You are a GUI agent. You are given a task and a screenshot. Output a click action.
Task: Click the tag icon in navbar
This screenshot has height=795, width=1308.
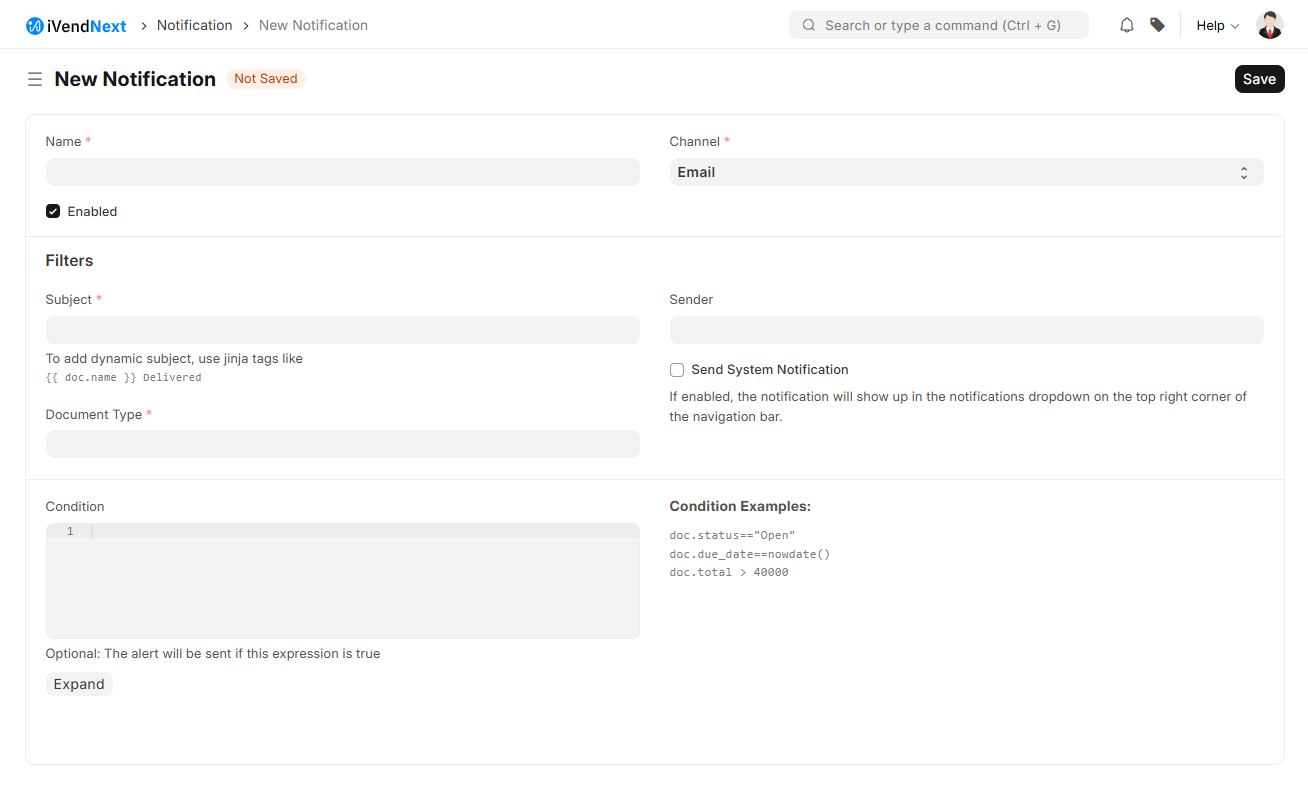[1157, 25]
